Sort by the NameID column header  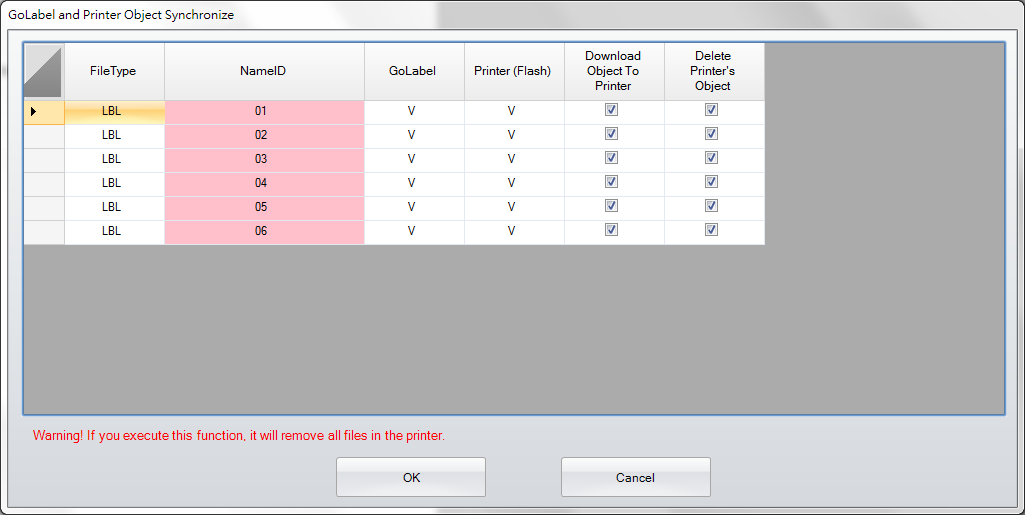click(264, 71)
